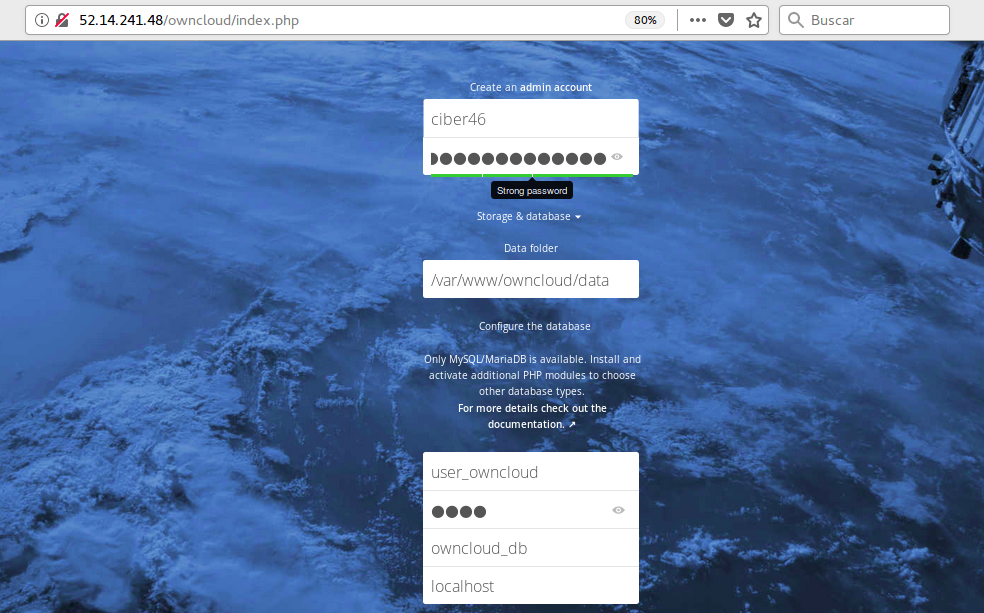The image size is (984, 613).
Task: Show the admin password with eye icon
Action: (617, 157)
